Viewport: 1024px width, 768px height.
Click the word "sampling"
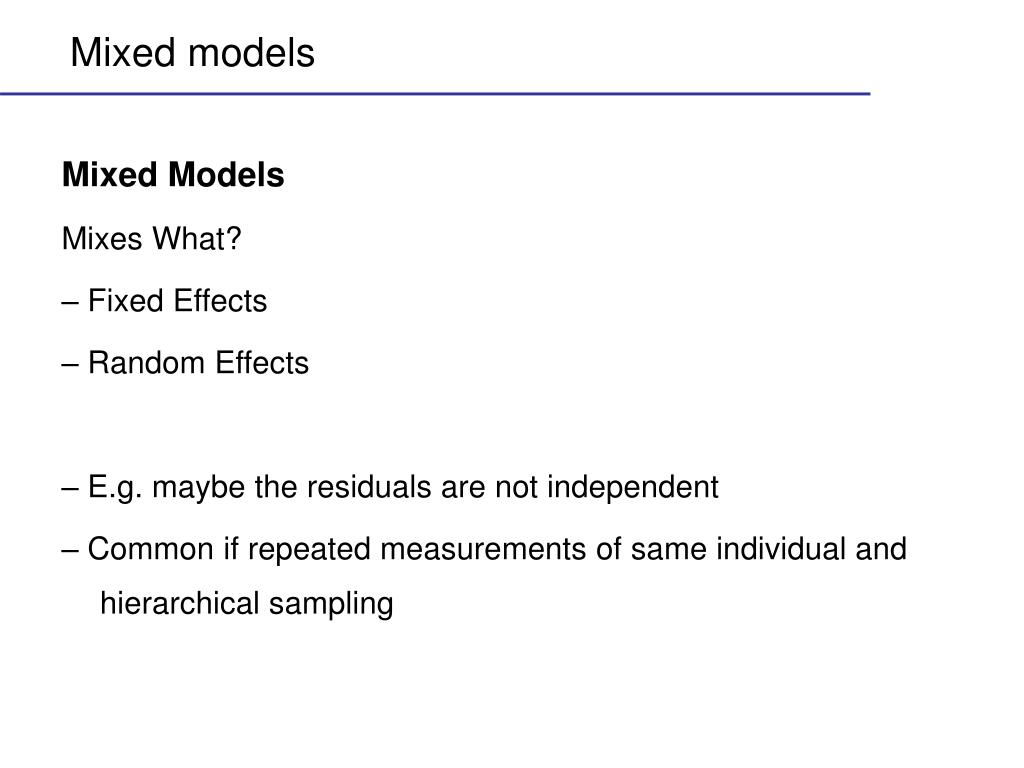tap(331, 605)
